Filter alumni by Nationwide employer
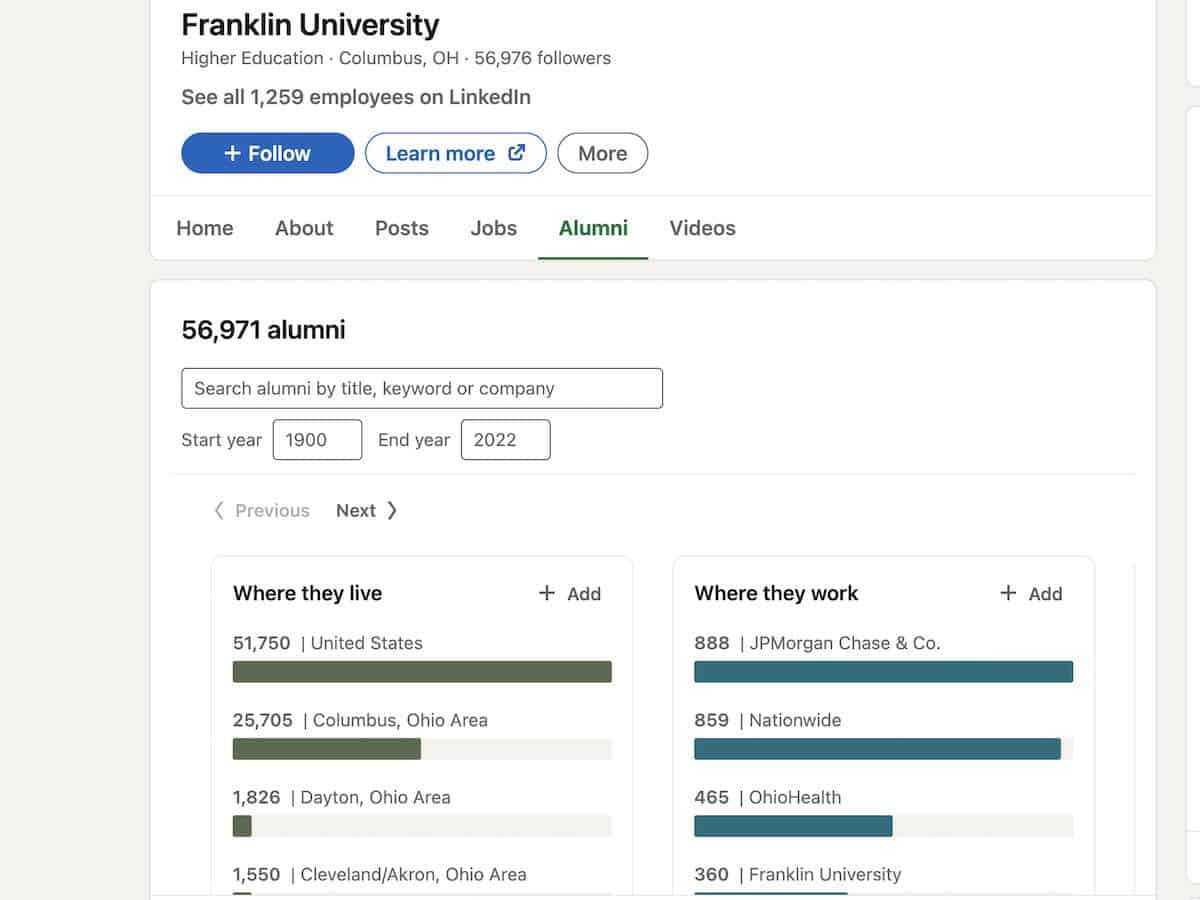Screen dimensions: 1200x900 (768, 720)
